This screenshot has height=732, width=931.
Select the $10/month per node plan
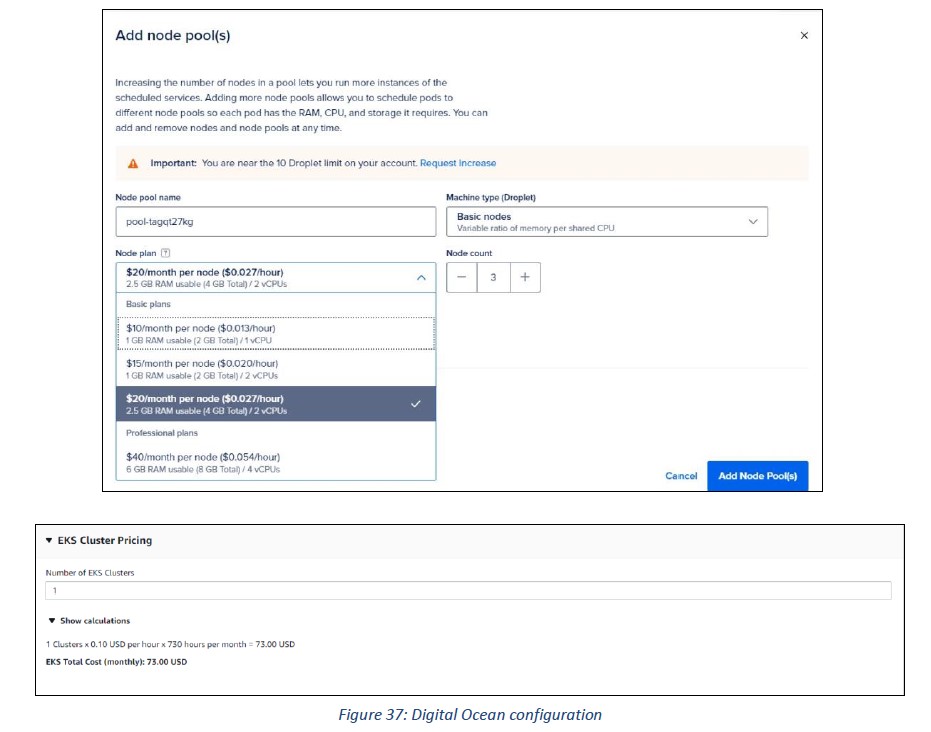pos(276,334)
